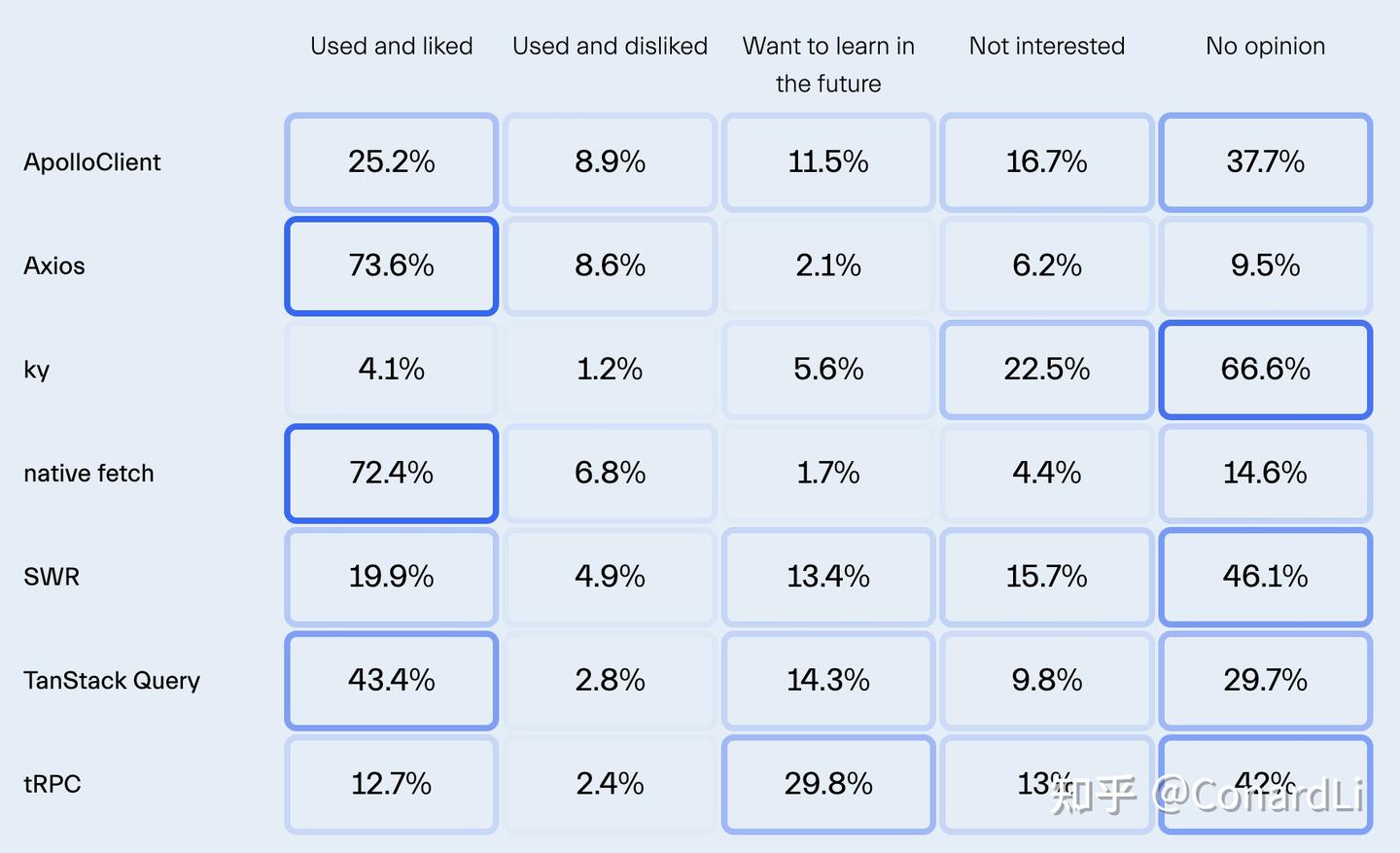Click the TanStack Query 43.4% cell
The height and width of the screenshot is (853, 1400).
pyautogui.click(x=391, y=681)
